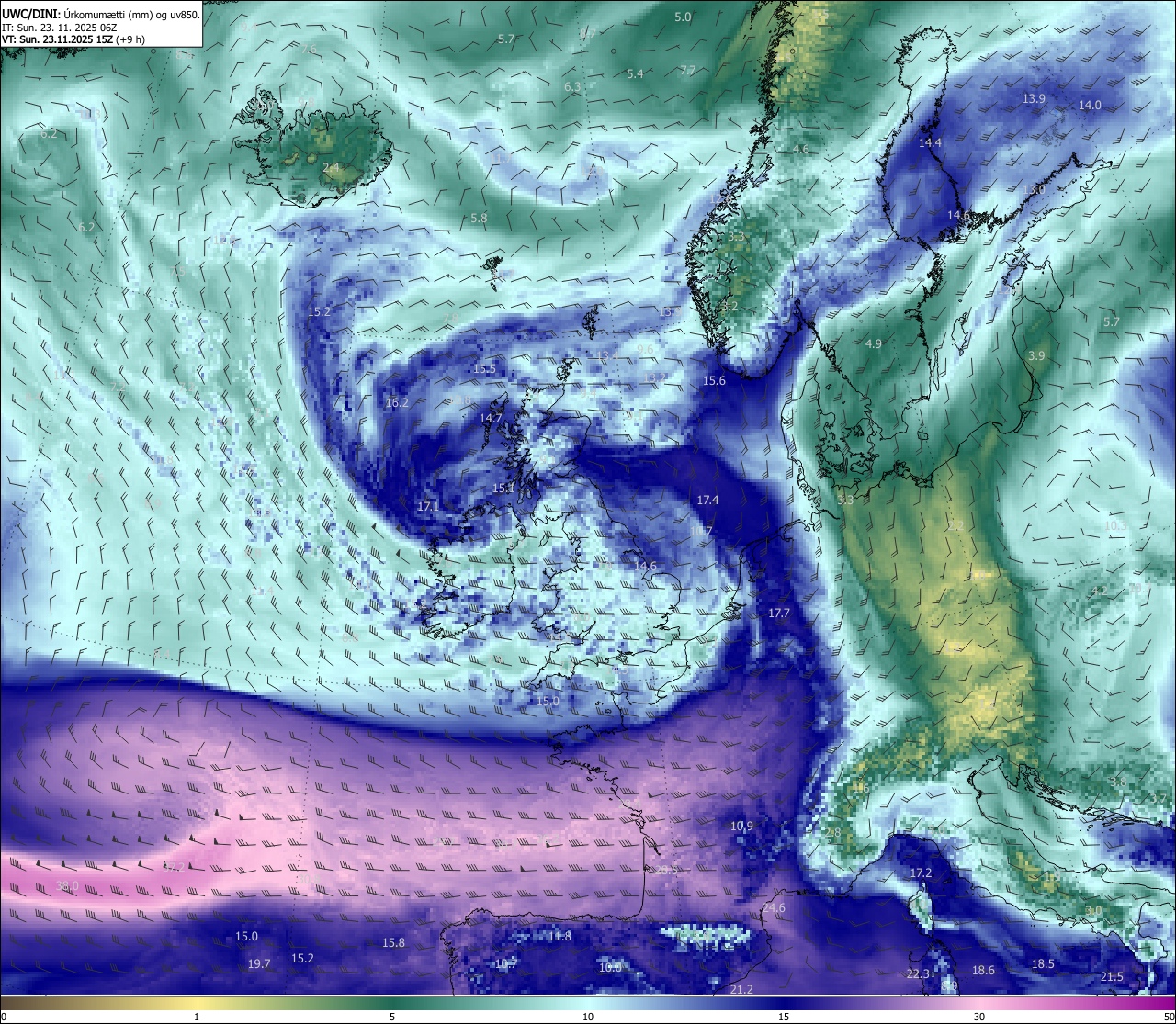Click the 15.5 value label
Viewport: 1176px width, 1024px height.
pyautogui.click(x=484, y=368)
